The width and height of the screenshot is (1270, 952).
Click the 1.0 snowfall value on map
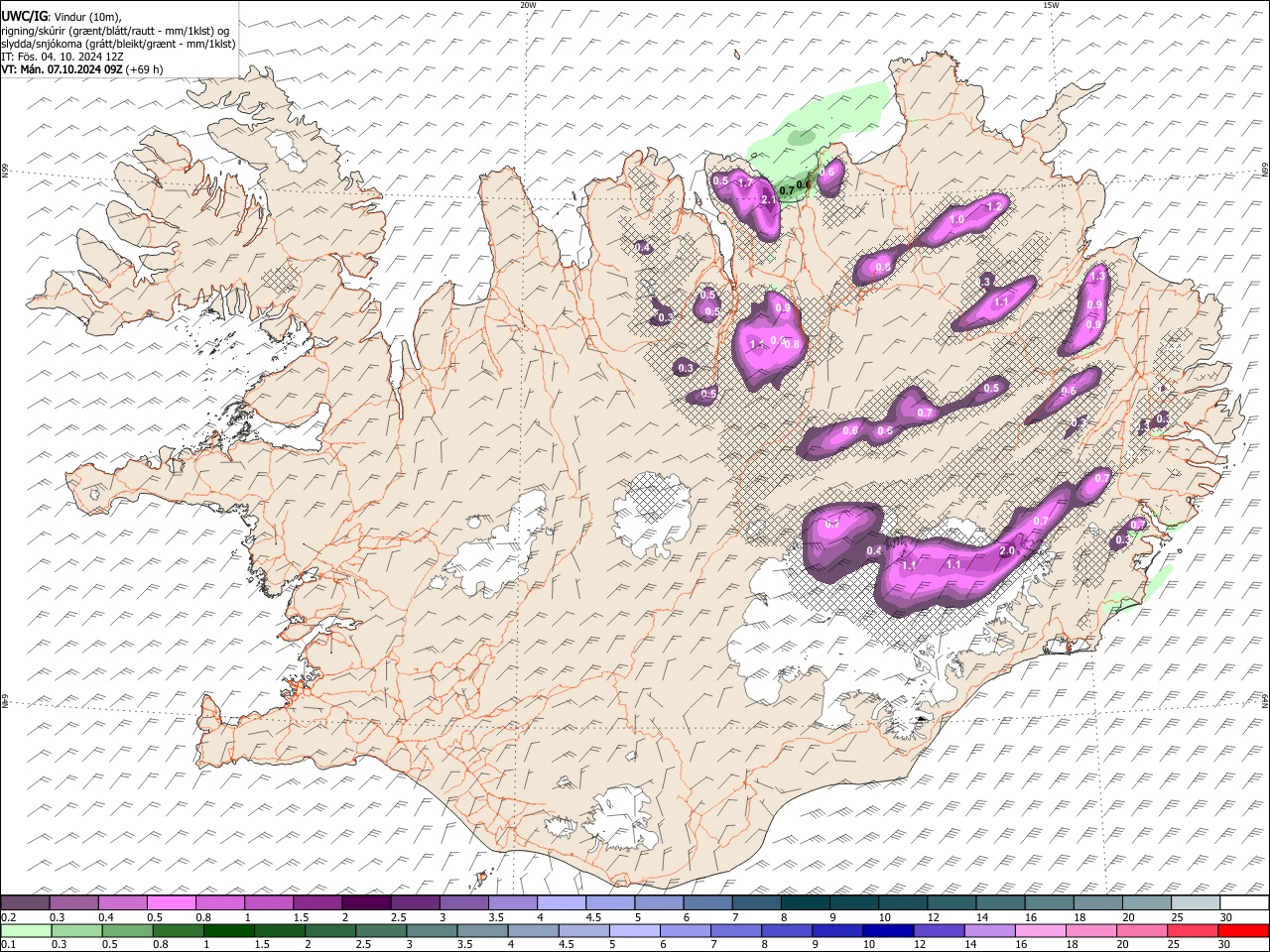(x=957, y=220)
